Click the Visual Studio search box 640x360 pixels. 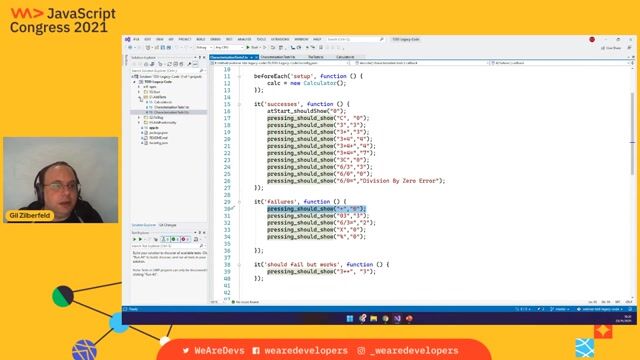pos(355,40)
